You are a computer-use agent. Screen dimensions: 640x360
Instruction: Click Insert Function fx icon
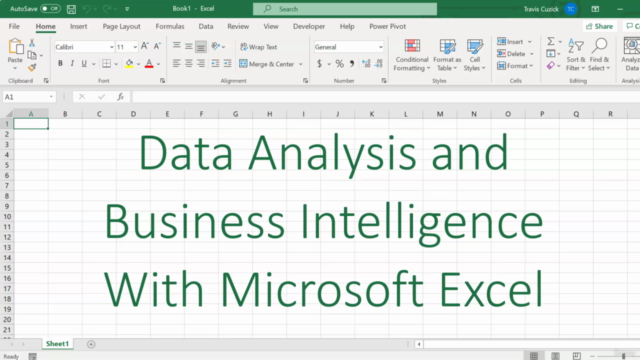120,97
